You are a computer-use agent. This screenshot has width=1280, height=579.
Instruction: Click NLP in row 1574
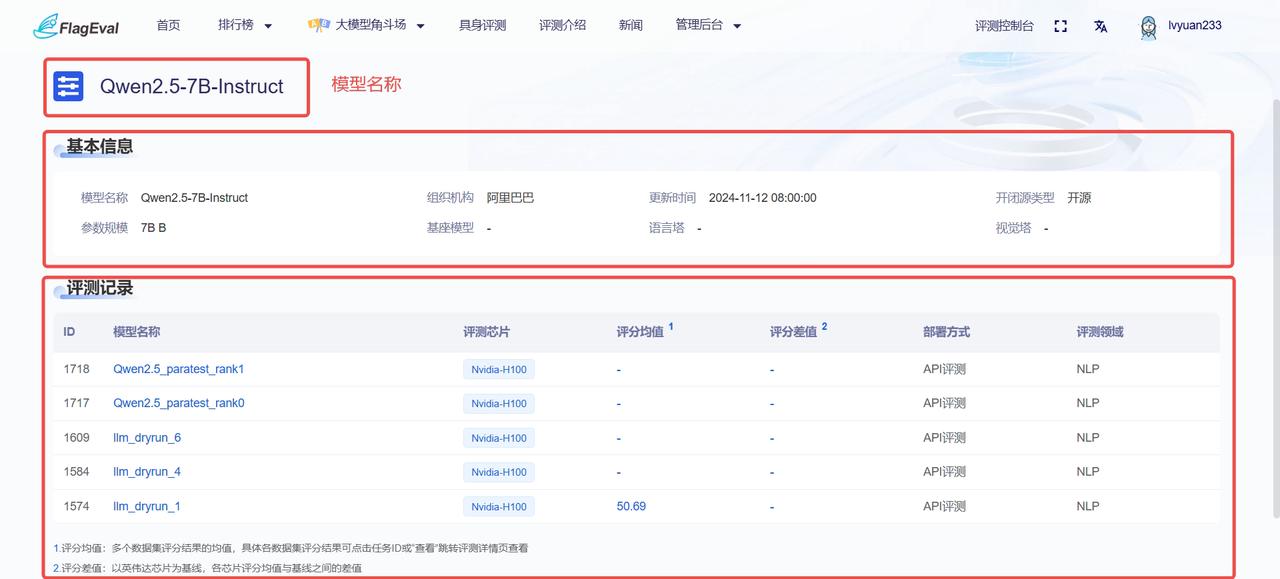point(1087,506)
